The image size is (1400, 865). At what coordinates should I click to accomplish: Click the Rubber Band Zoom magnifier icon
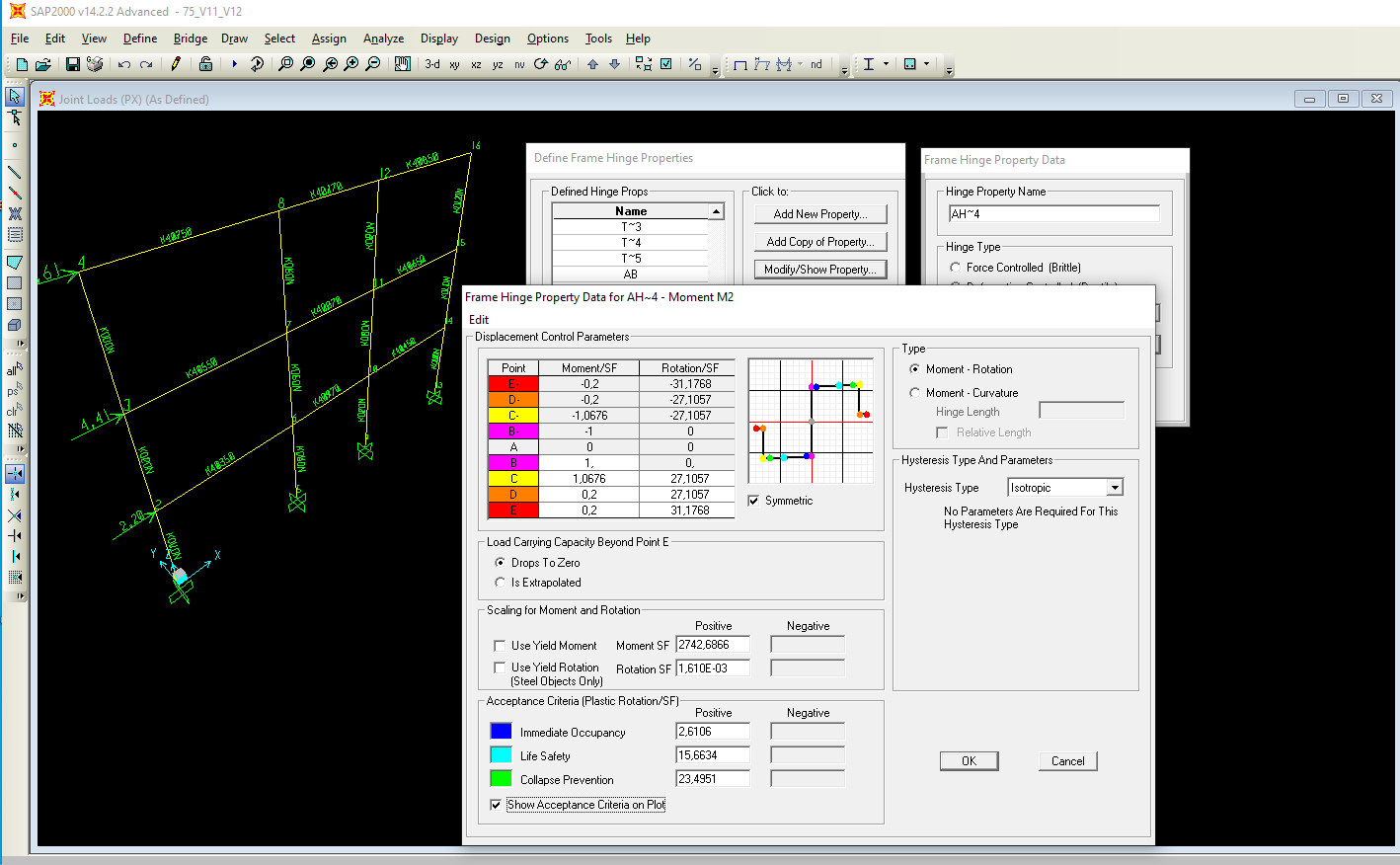click(285, 64)
